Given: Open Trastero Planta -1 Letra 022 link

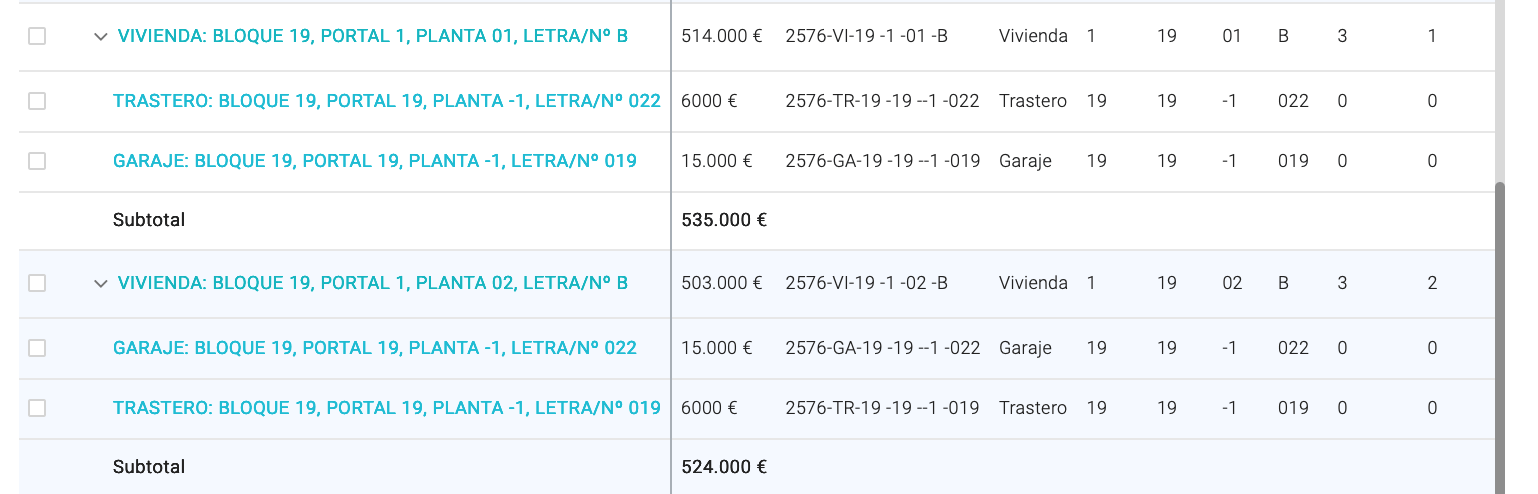Looking at the screenshot, I should (x=387, y=101).
